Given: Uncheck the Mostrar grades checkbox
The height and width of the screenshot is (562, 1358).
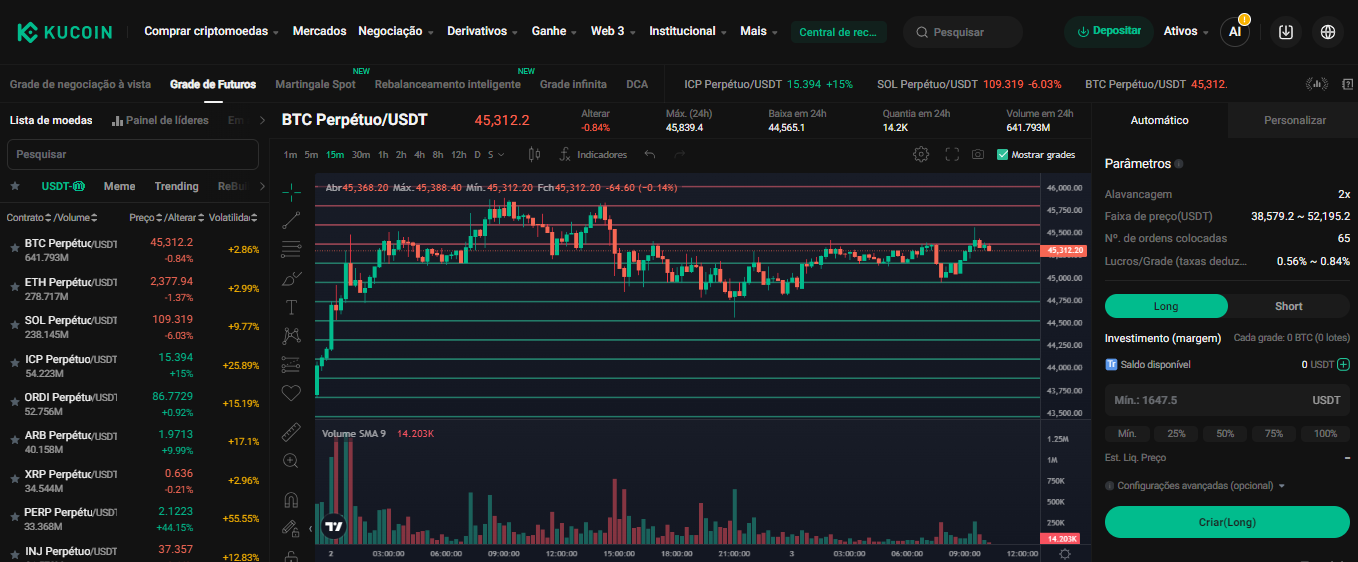Looking at the screenshot, I should (1003, 155).
